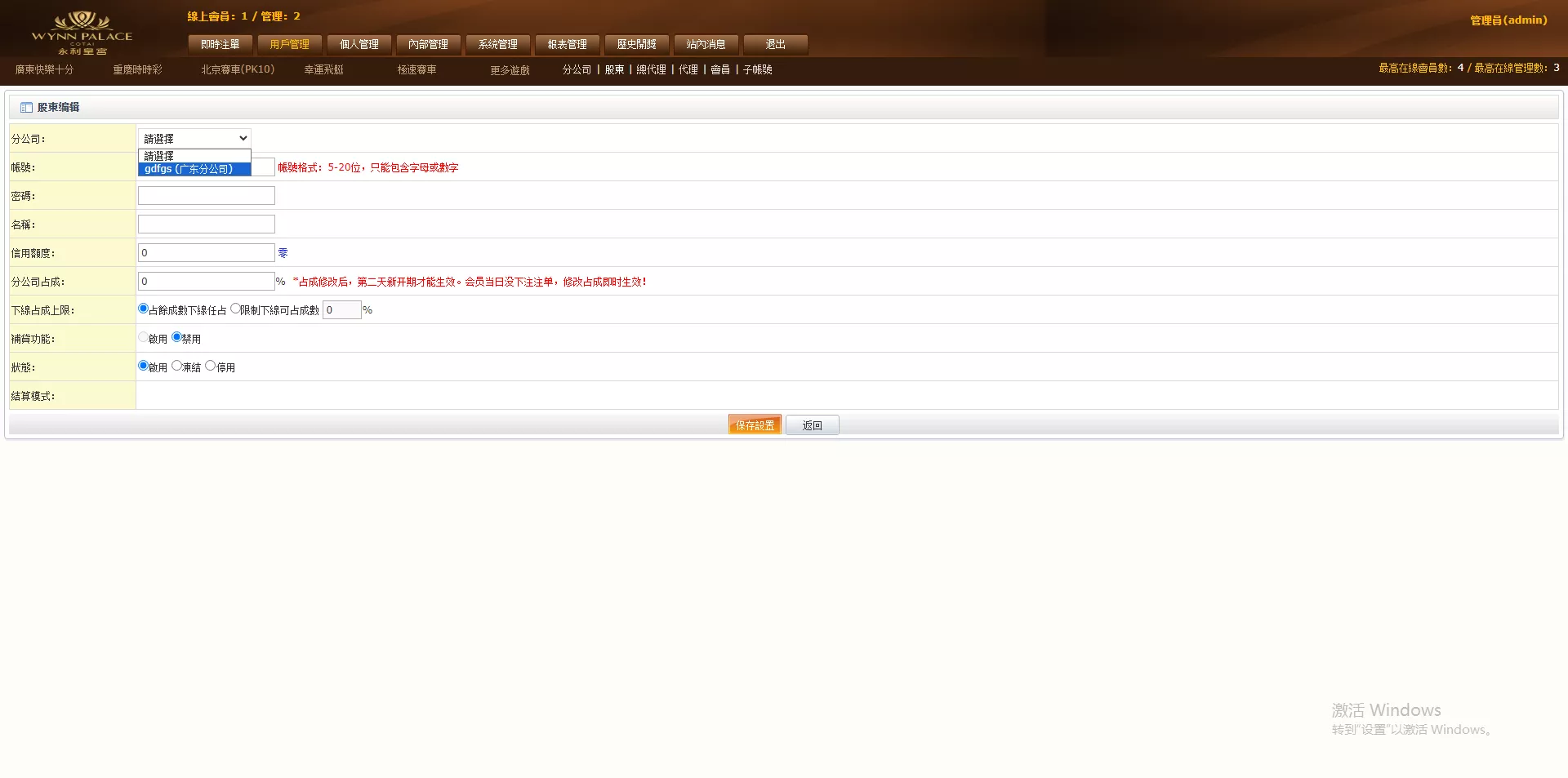Open the 子帳號 link

point(757,70)
